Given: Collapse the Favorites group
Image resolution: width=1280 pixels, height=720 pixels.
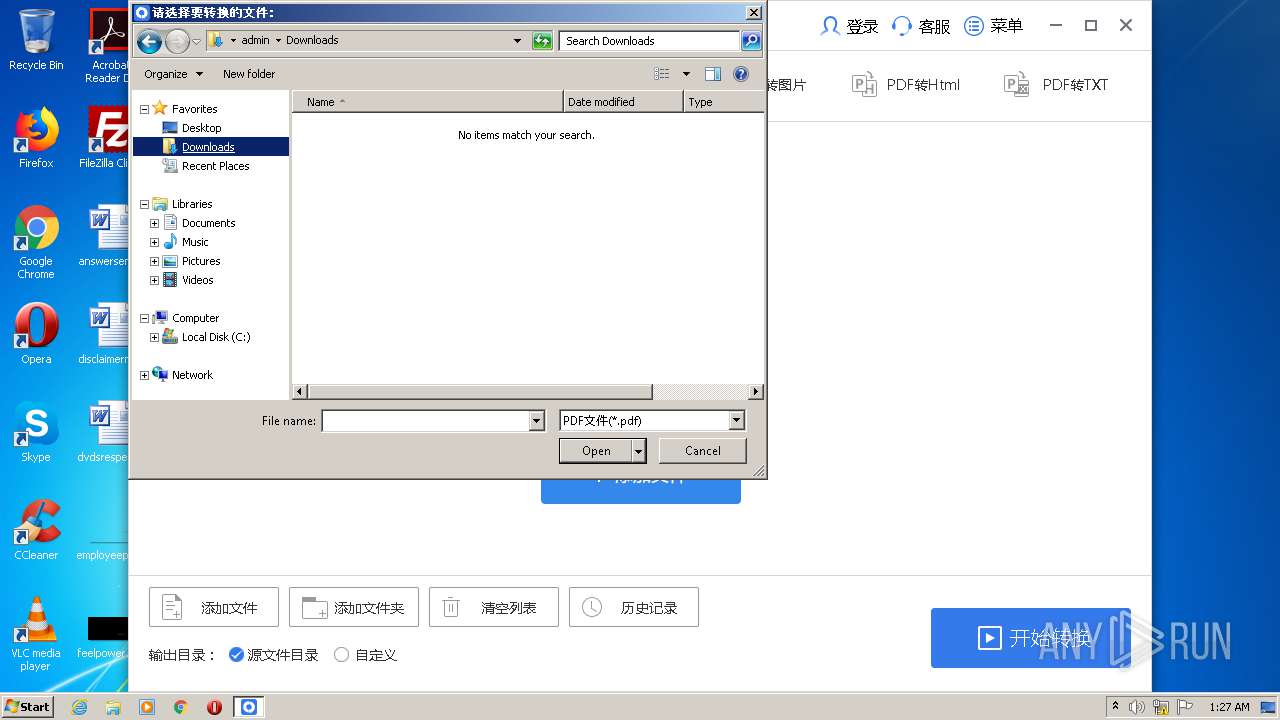Looking at the screenshot, I should pyautogui.click(x=144, y=109).
